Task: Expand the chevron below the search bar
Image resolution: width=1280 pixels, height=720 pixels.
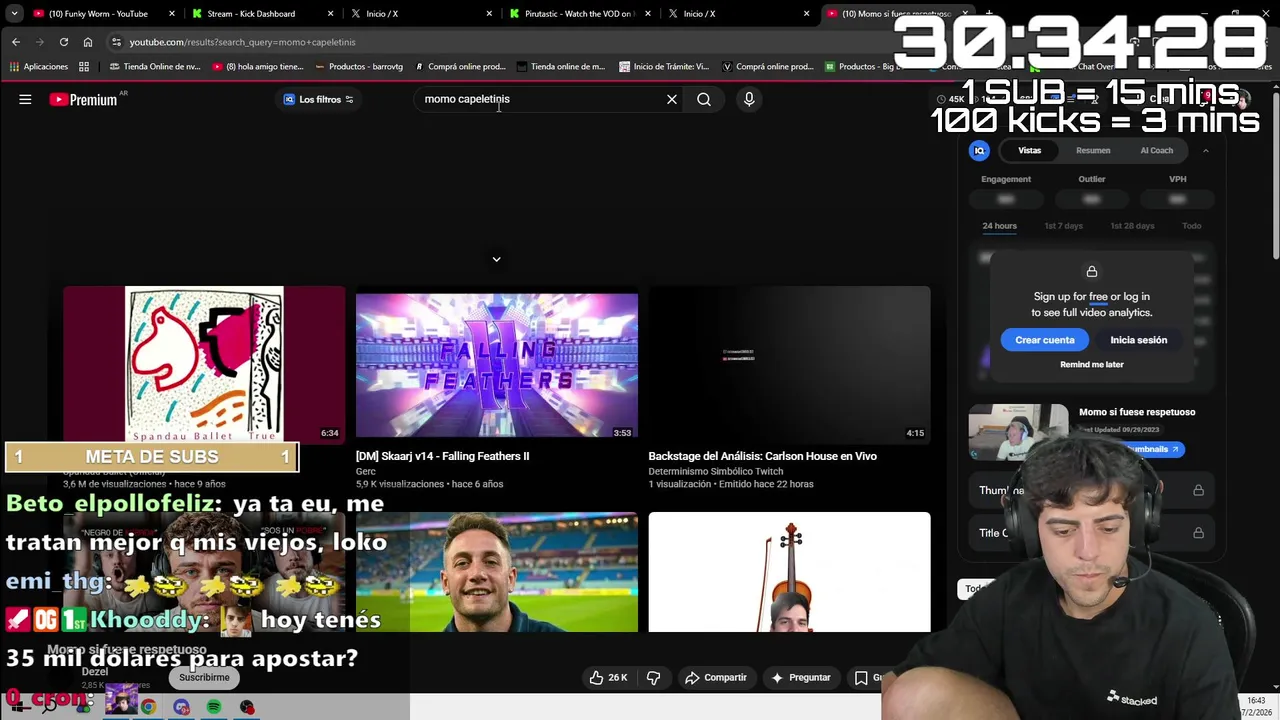Action: pyautogui.click(x=496, y=259)
